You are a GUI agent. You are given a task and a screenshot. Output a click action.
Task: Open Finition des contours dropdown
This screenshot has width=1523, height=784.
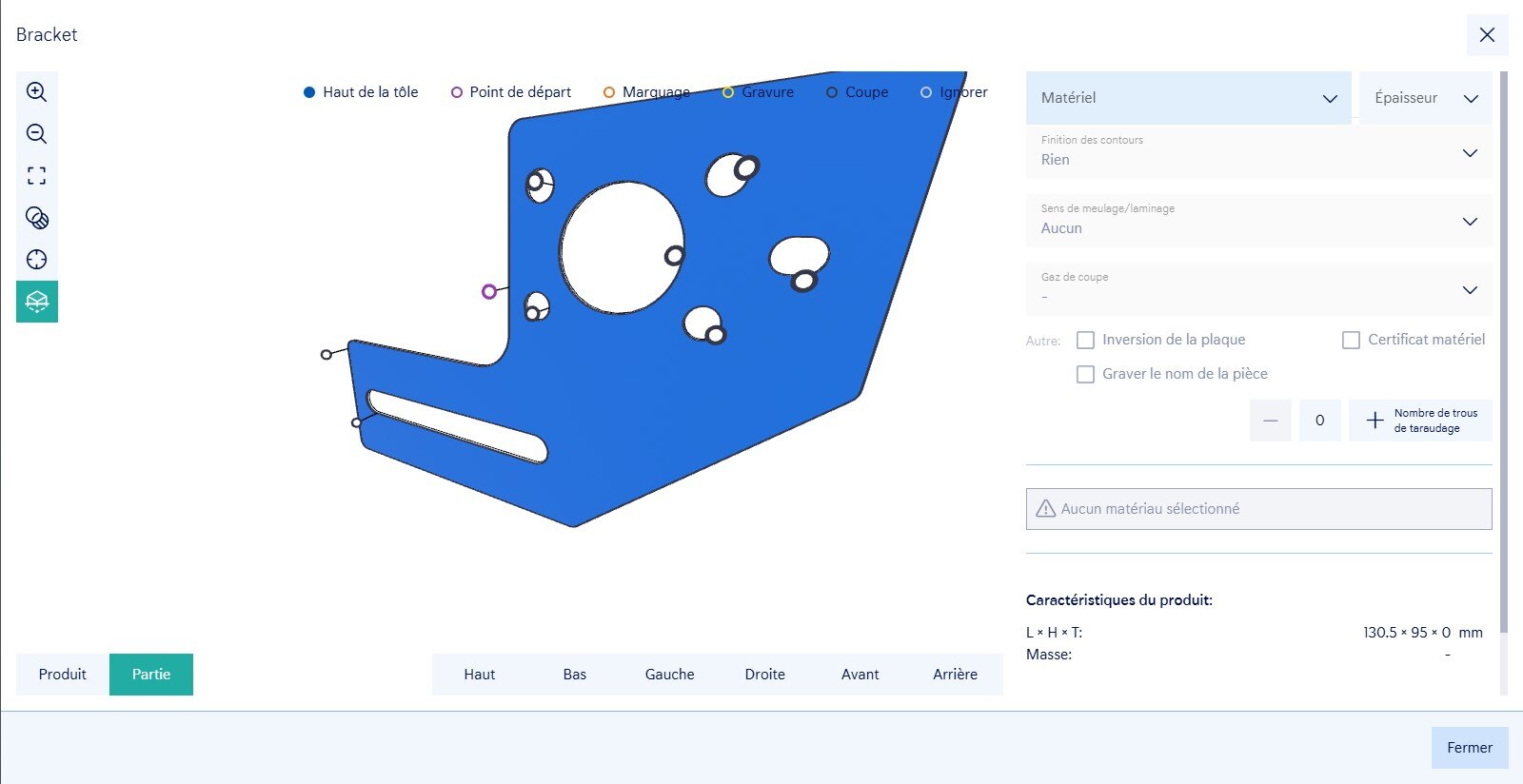pyautogui.click(x=1258, y=152)
